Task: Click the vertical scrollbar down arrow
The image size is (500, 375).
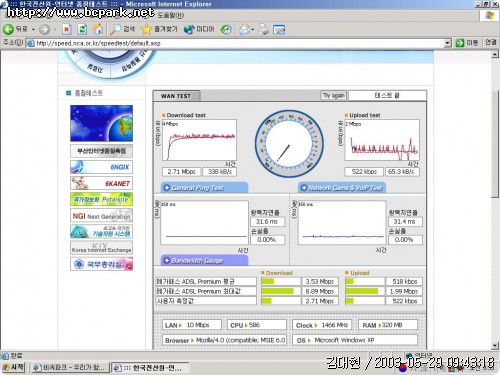Action: coord(495,346)
